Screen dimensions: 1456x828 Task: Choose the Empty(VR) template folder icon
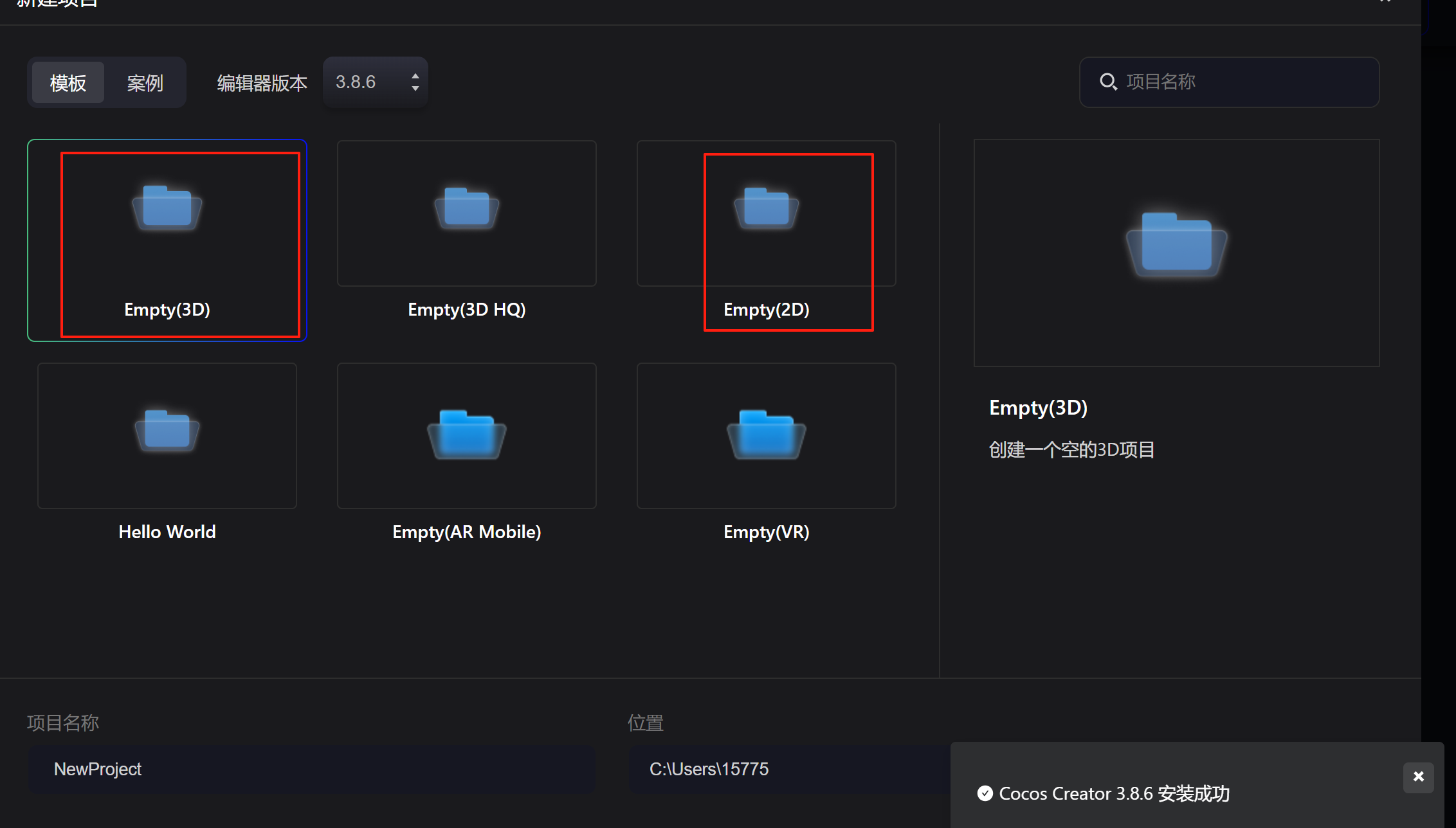(766, 434)
